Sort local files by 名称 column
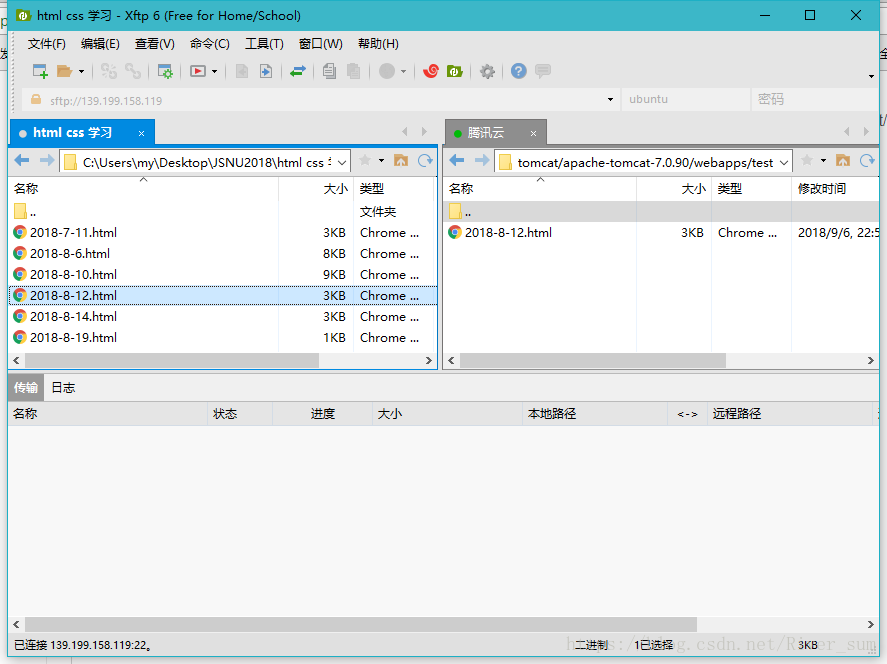The height and width of the screenshot is (664, 887). 144,189
